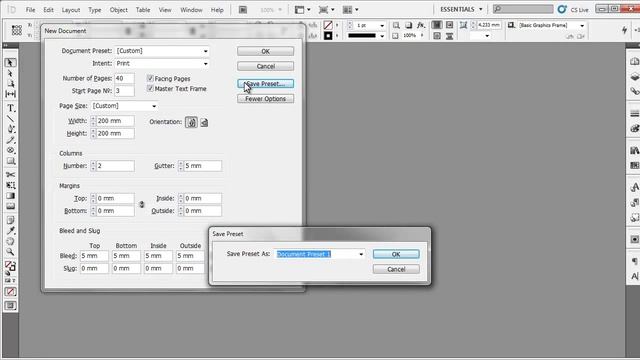Select the Free Transform tool
Image resolution: width=640 pixels, height=360 pixels.
click(x=11, y=185)
